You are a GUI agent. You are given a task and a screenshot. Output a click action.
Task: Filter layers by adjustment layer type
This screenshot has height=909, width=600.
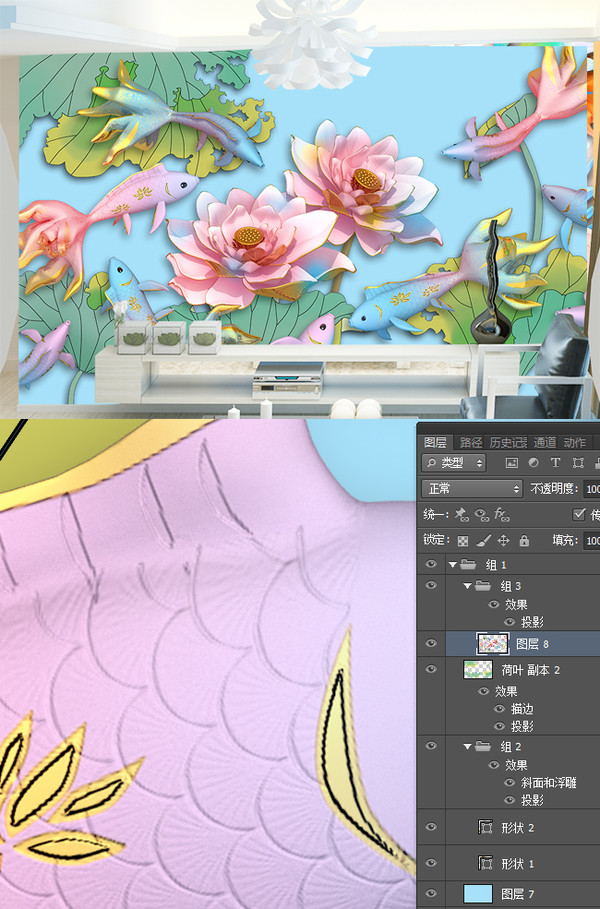point(533,463)
